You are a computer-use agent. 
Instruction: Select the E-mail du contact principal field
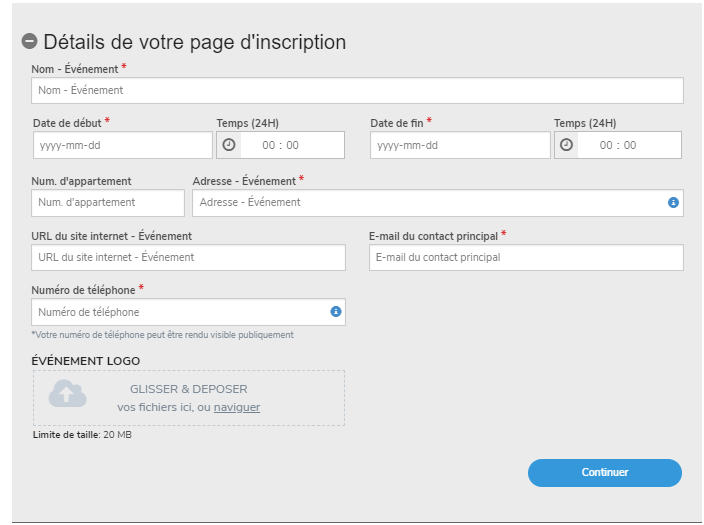point(526,257)
